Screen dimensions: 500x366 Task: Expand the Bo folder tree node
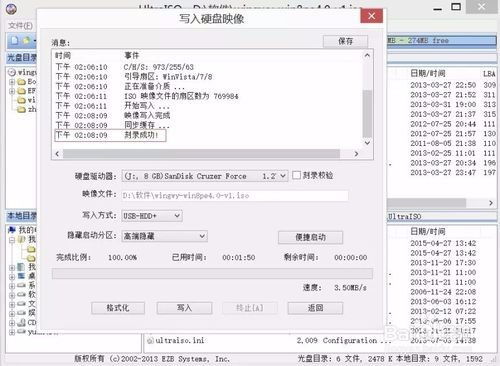point(12,82)
